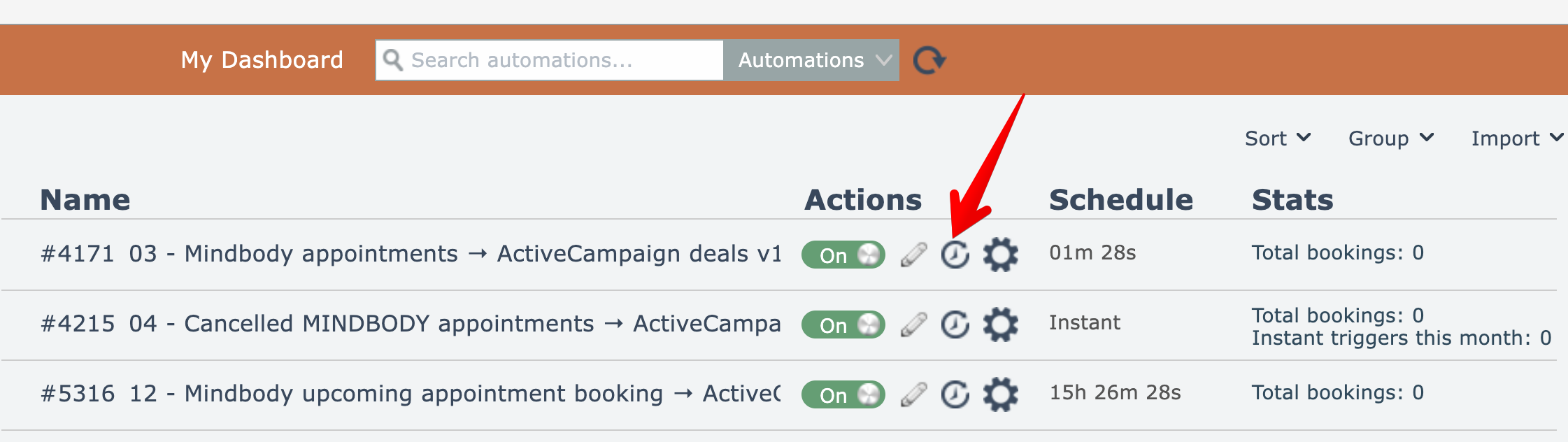Click the refresh icon beside Automations dropdown

929,60
